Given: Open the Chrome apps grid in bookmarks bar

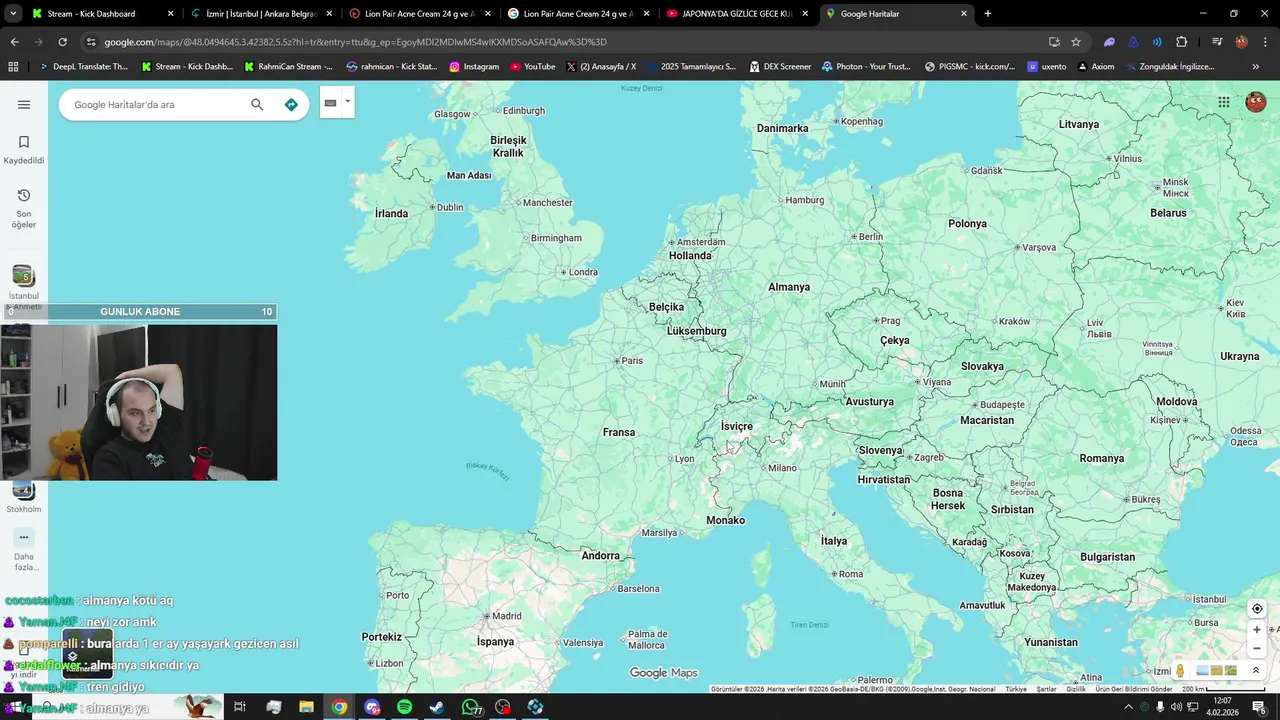Looking at the screenshot, I should coord(13,66).
